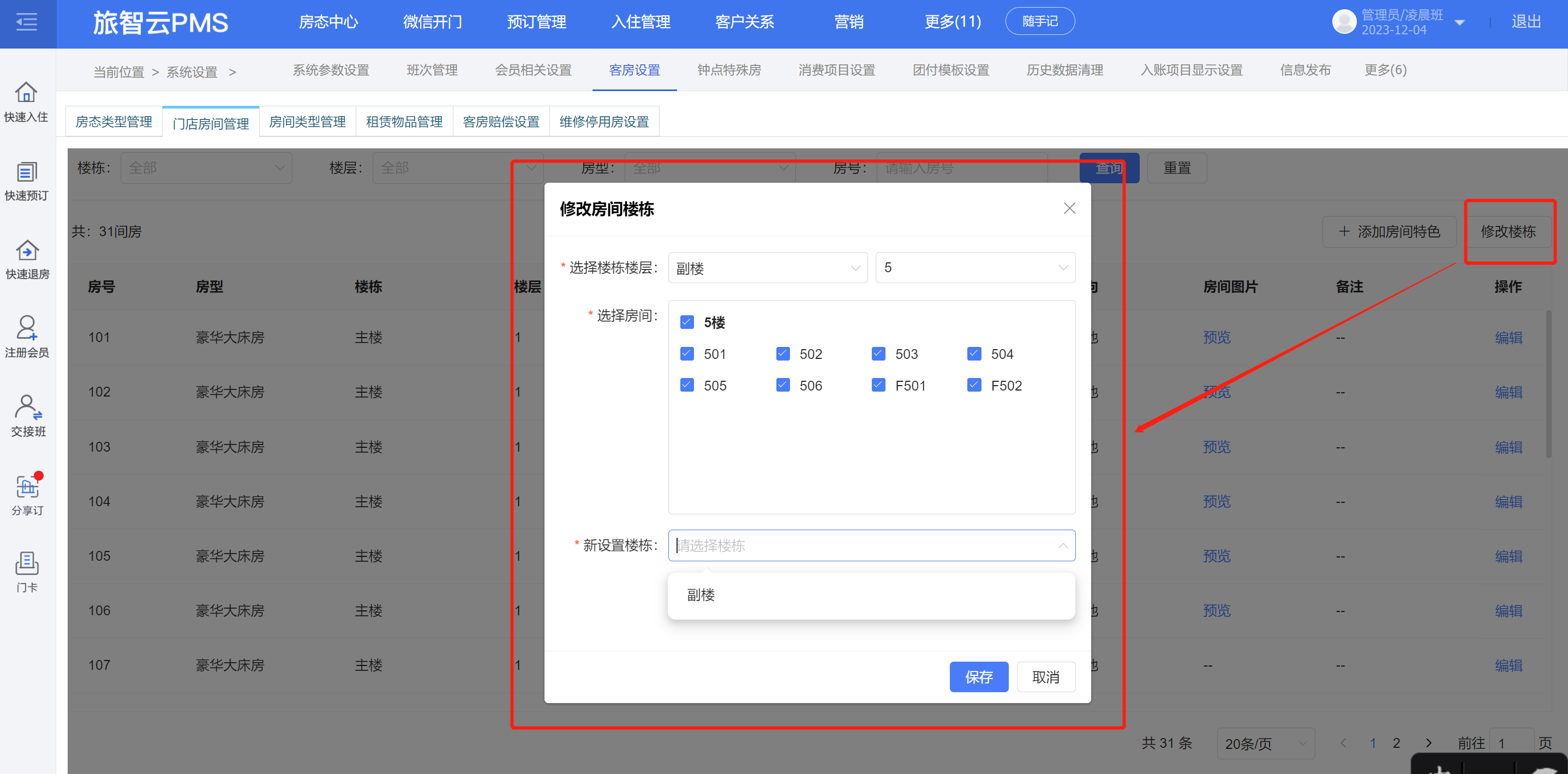Image resolution: width=1568 pixels, height=774 pixels.
Task: Open 消费项目设置 settings tab
Action: pos(837,70)
